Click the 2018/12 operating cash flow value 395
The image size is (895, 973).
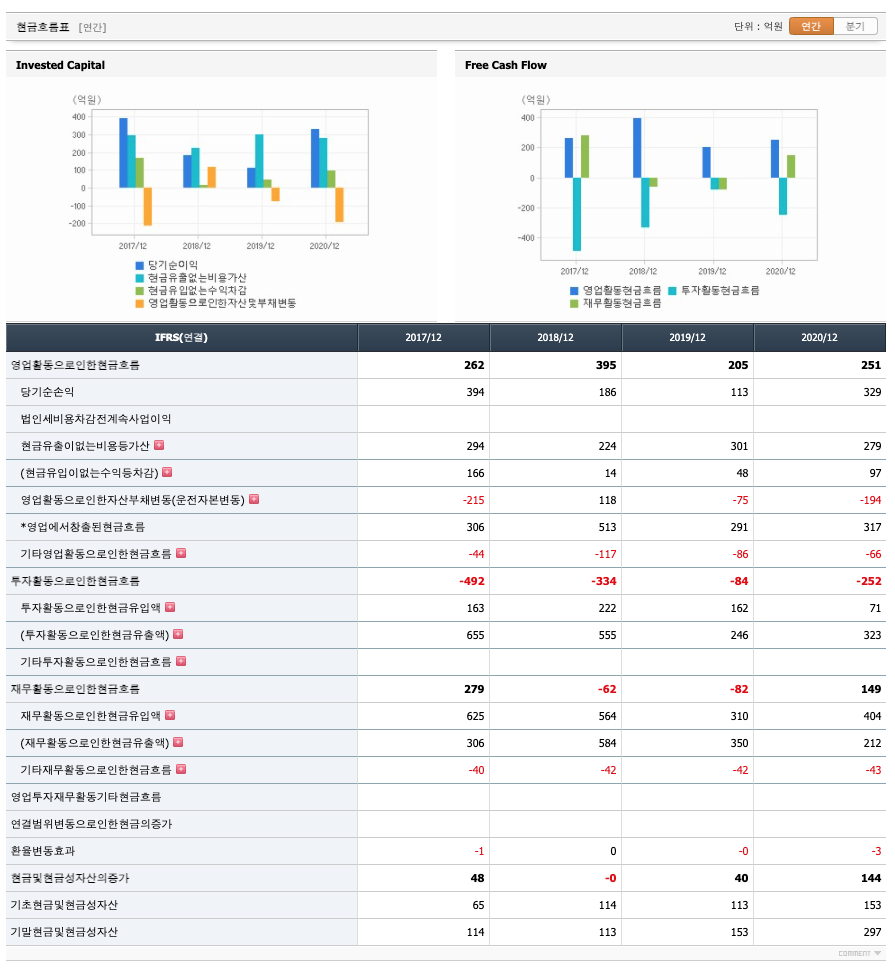point(606,365)
